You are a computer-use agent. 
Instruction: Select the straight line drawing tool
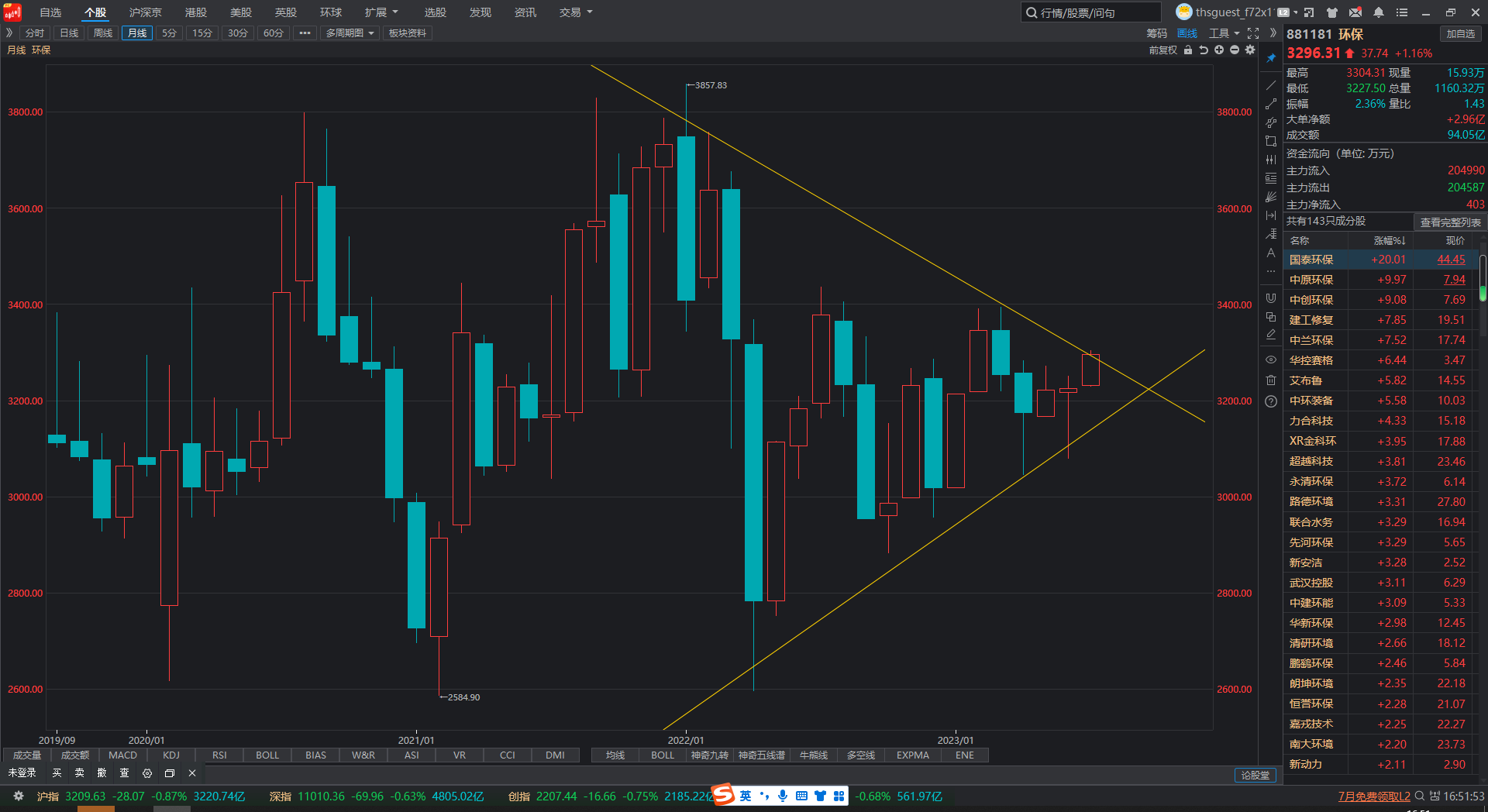pos(1271,85)
